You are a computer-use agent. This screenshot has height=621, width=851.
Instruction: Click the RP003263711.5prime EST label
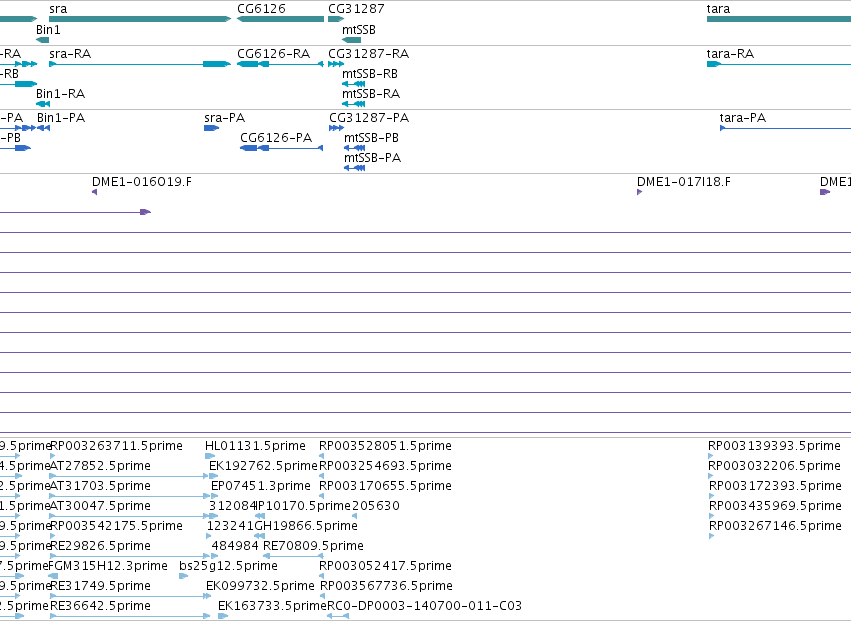(x=116, y=446)
